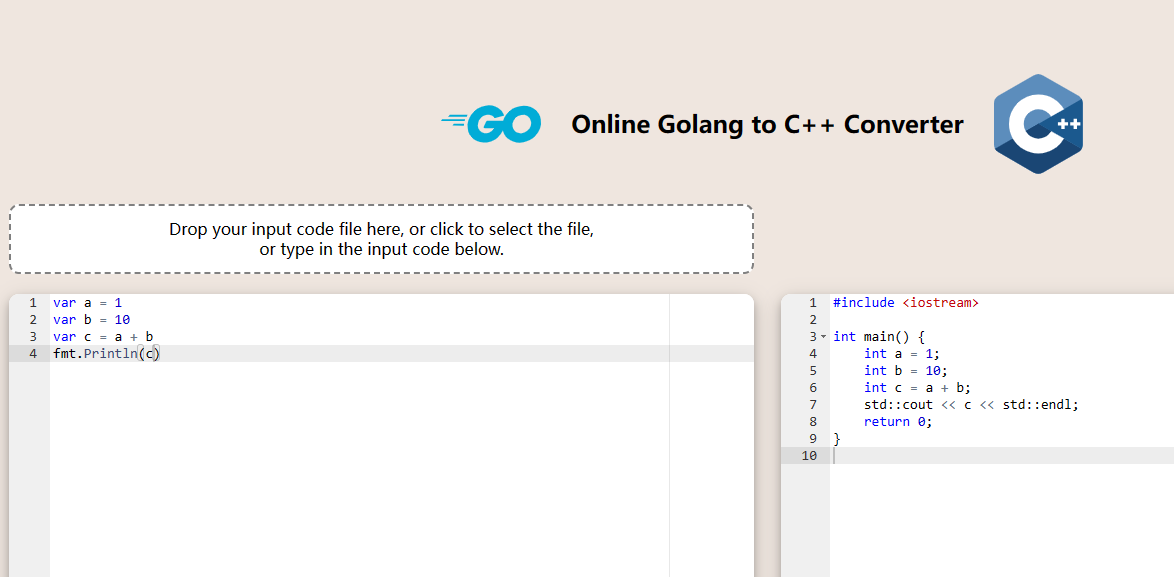Click output line '#include <iostream>'
1174x577 pixels.
[x=906, y=302]
